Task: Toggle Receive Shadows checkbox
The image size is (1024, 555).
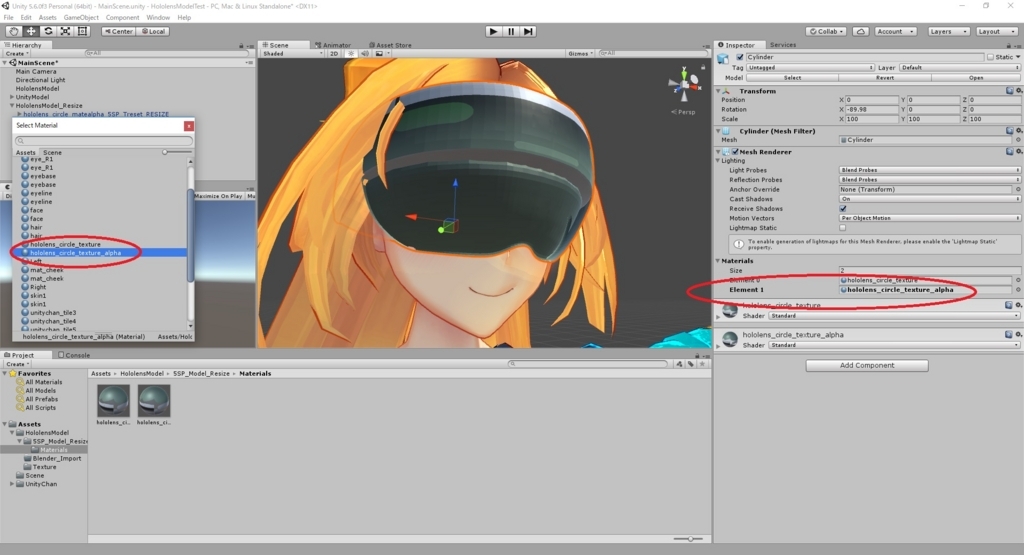Action: tap(842, 208)
